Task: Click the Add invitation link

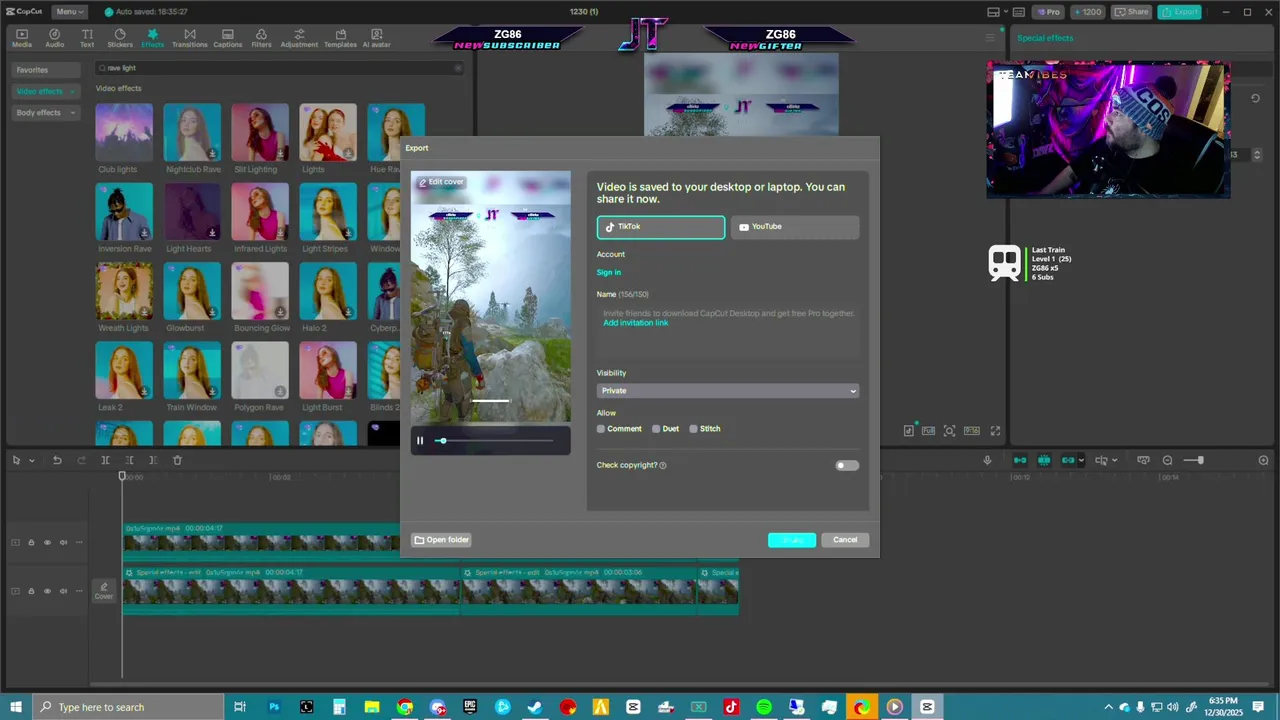Action: click(x=636, y=323)
